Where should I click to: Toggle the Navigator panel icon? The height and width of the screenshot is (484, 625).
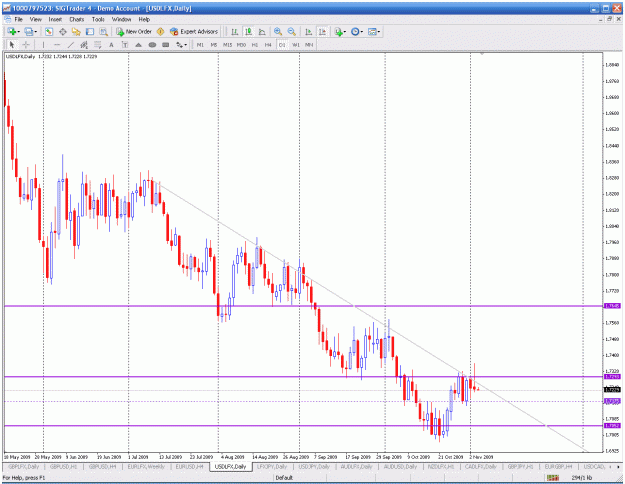[x=76, y=31]
